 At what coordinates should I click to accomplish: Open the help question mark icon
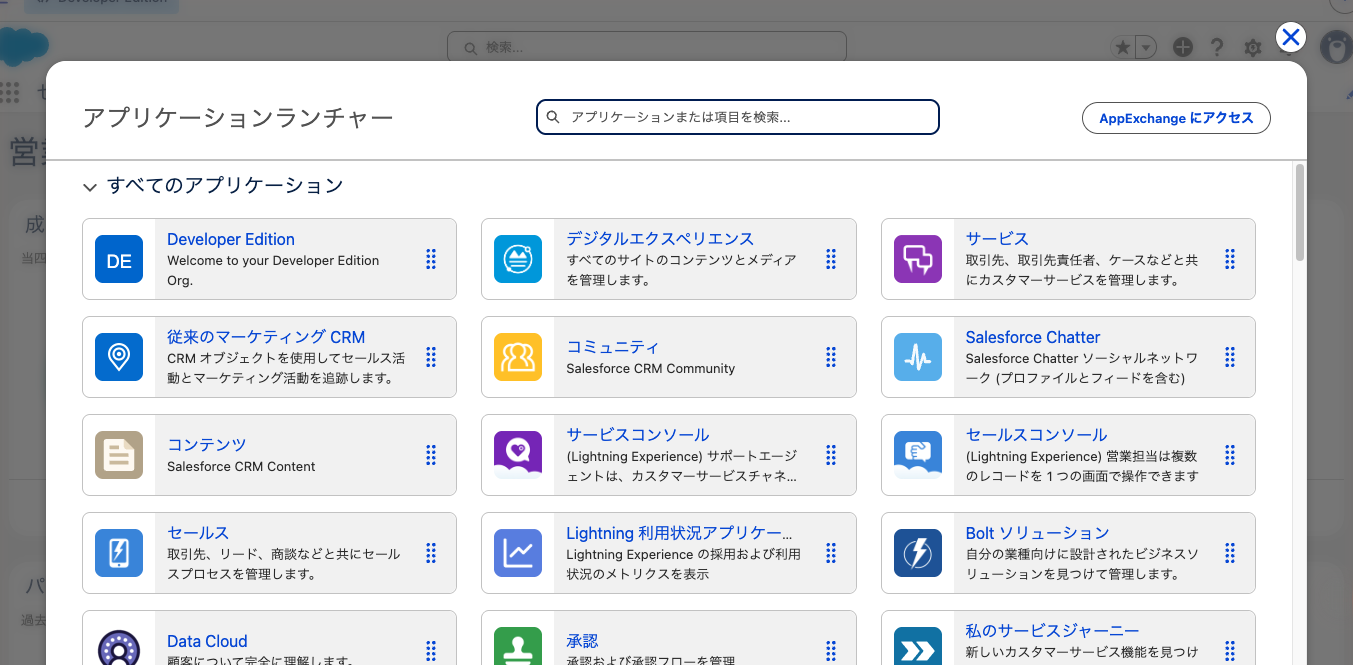[x=1217, y=47]
